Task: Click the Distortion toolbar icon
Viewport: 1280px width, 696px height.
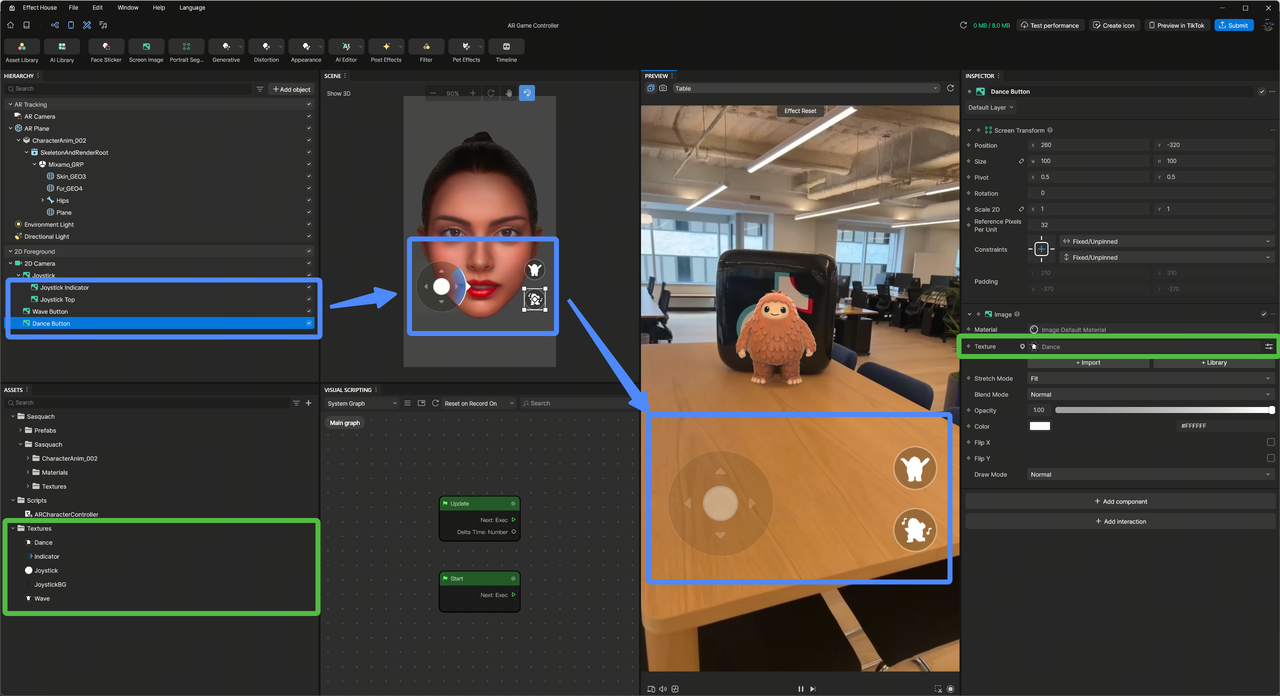Action: point(266,47)
